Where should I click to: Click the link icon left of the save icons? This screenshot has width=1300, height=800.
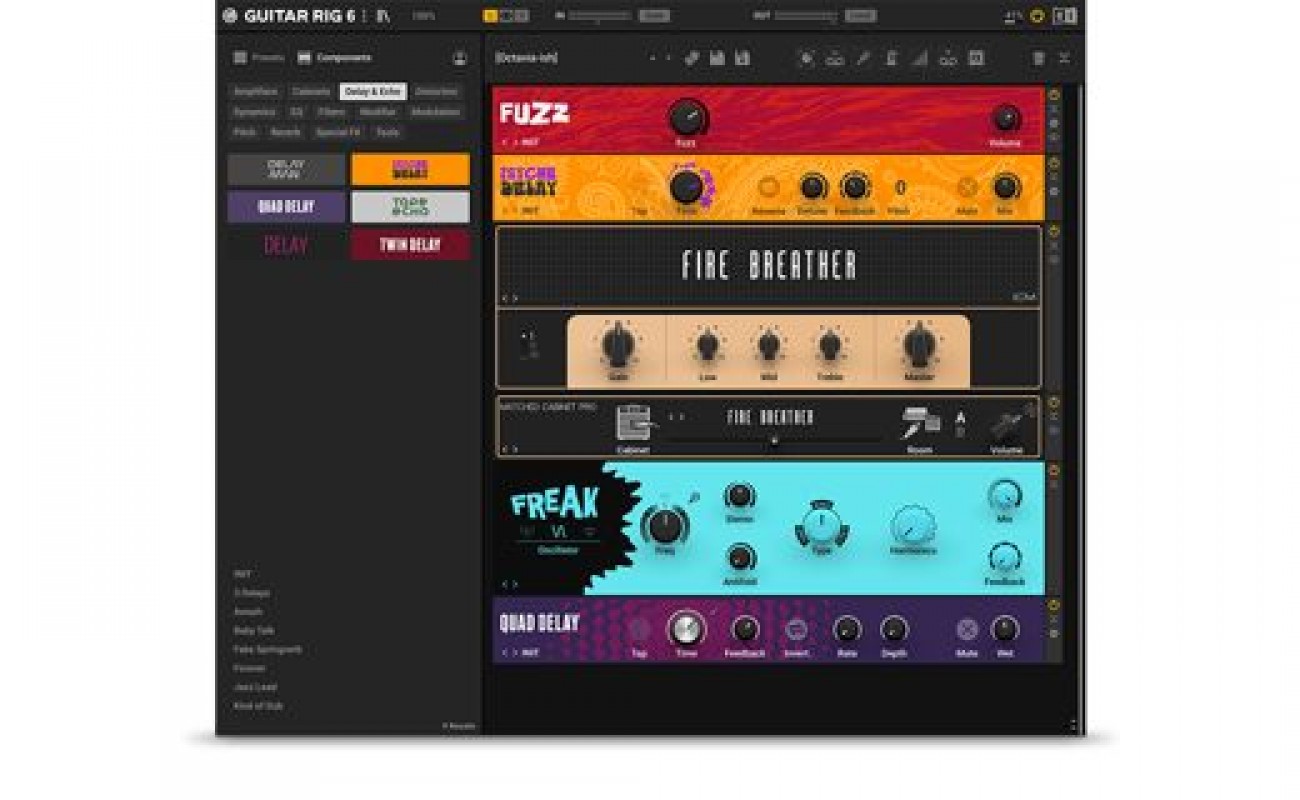click(x=691, y=58)
